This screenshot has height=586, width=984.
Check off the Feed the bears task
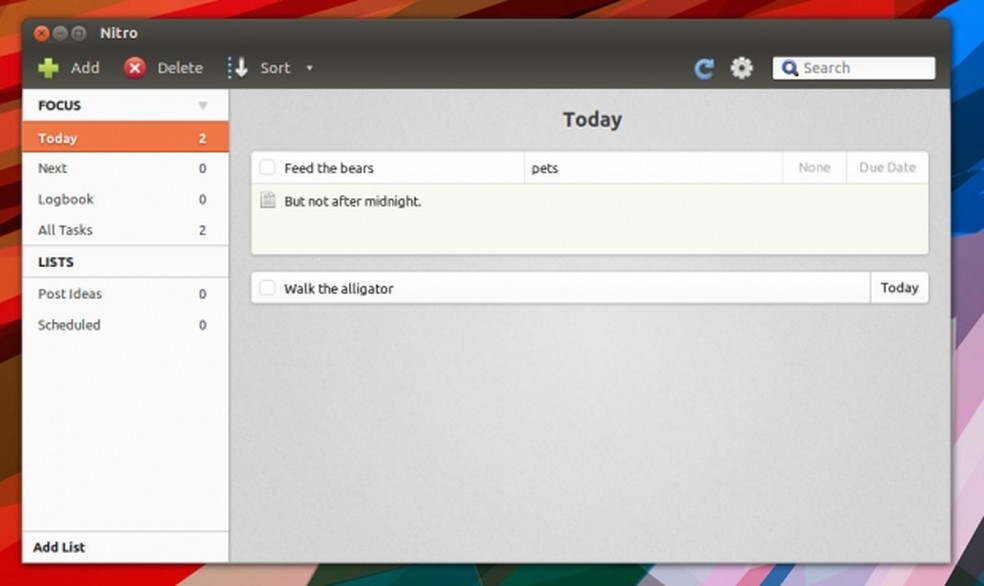(x=267, y=167)
